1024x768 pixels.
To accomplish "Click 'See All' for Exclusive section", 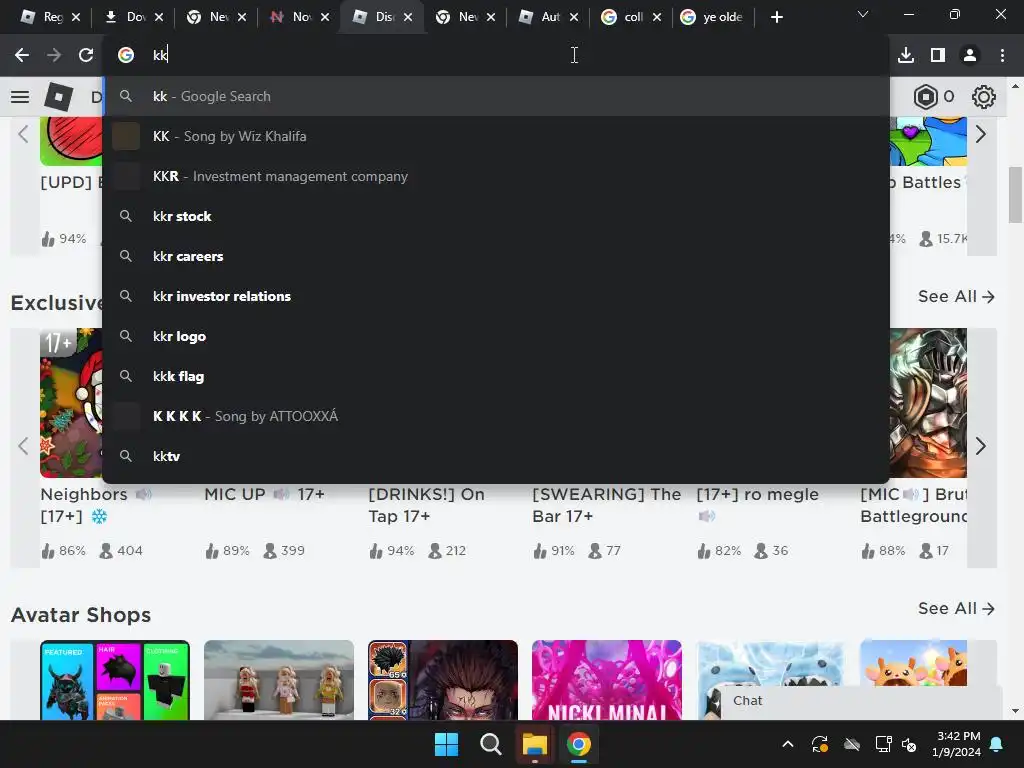I will click(x=956, y=296).
